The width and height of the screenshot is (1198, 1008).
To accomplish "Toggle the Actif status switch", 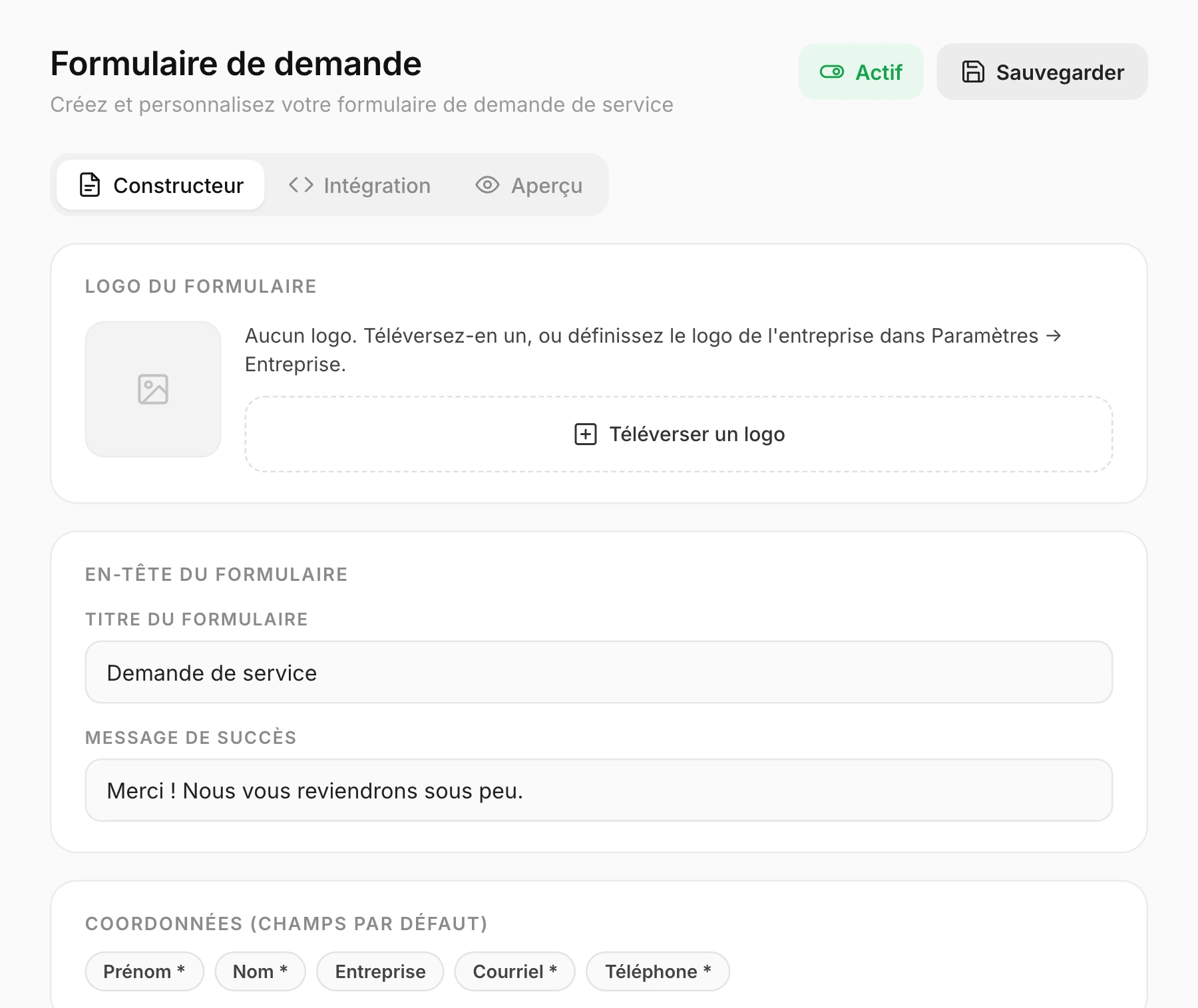I will (x=861, y=72).
